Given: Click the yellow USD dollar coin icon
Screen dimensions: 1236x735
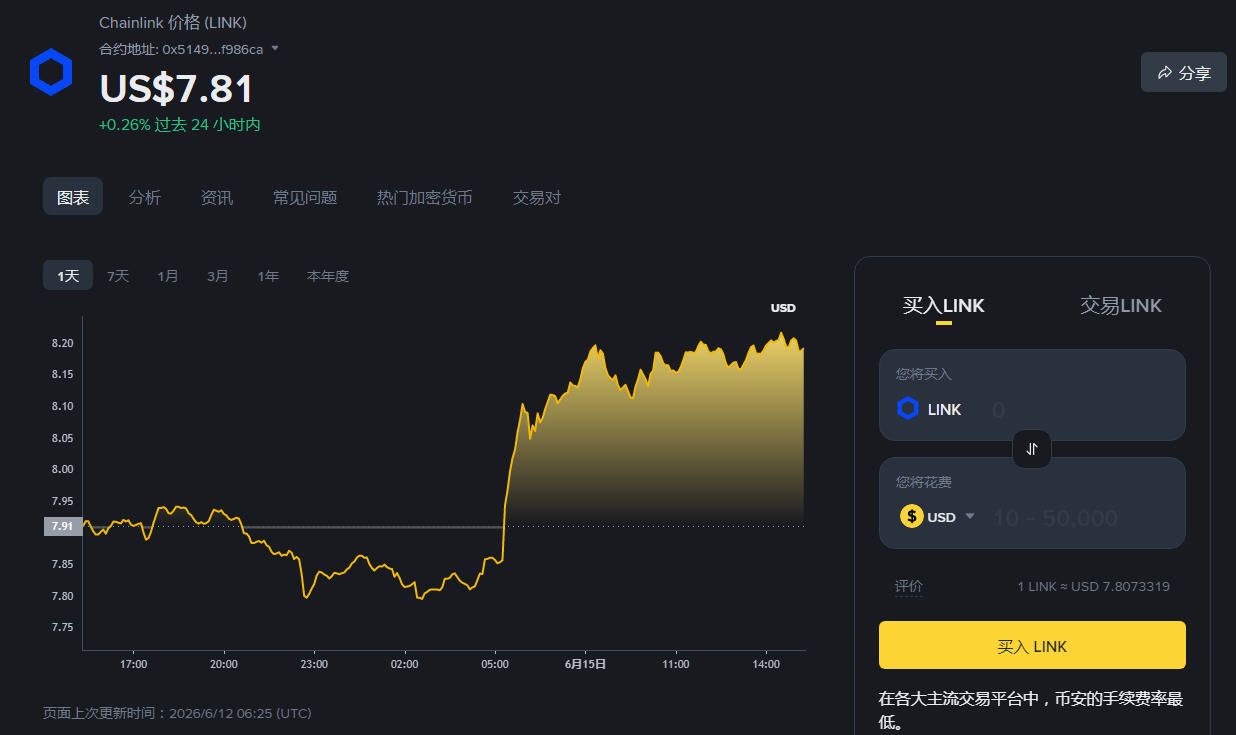Looking at the screenshot, I should click(x=911, y=516).
